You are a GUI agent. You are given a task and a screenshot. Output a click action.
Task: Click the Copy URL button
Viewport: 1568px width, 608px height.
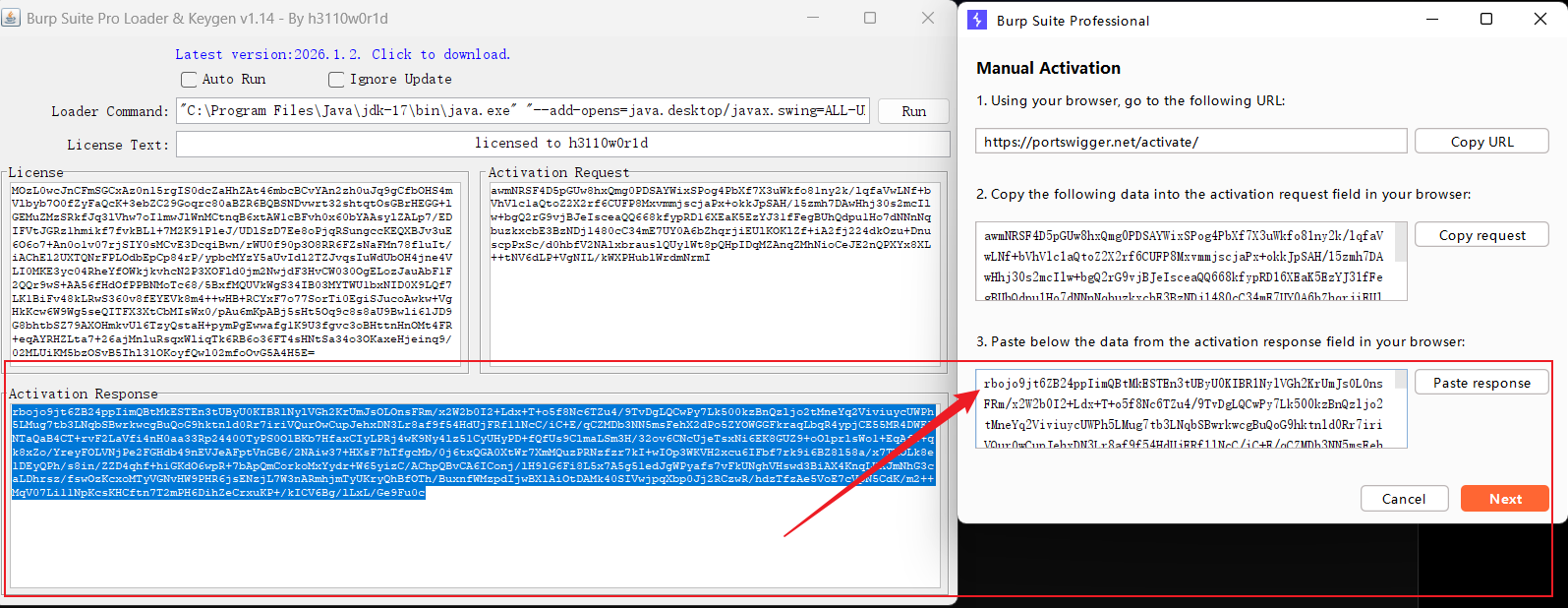point(1481,142)
